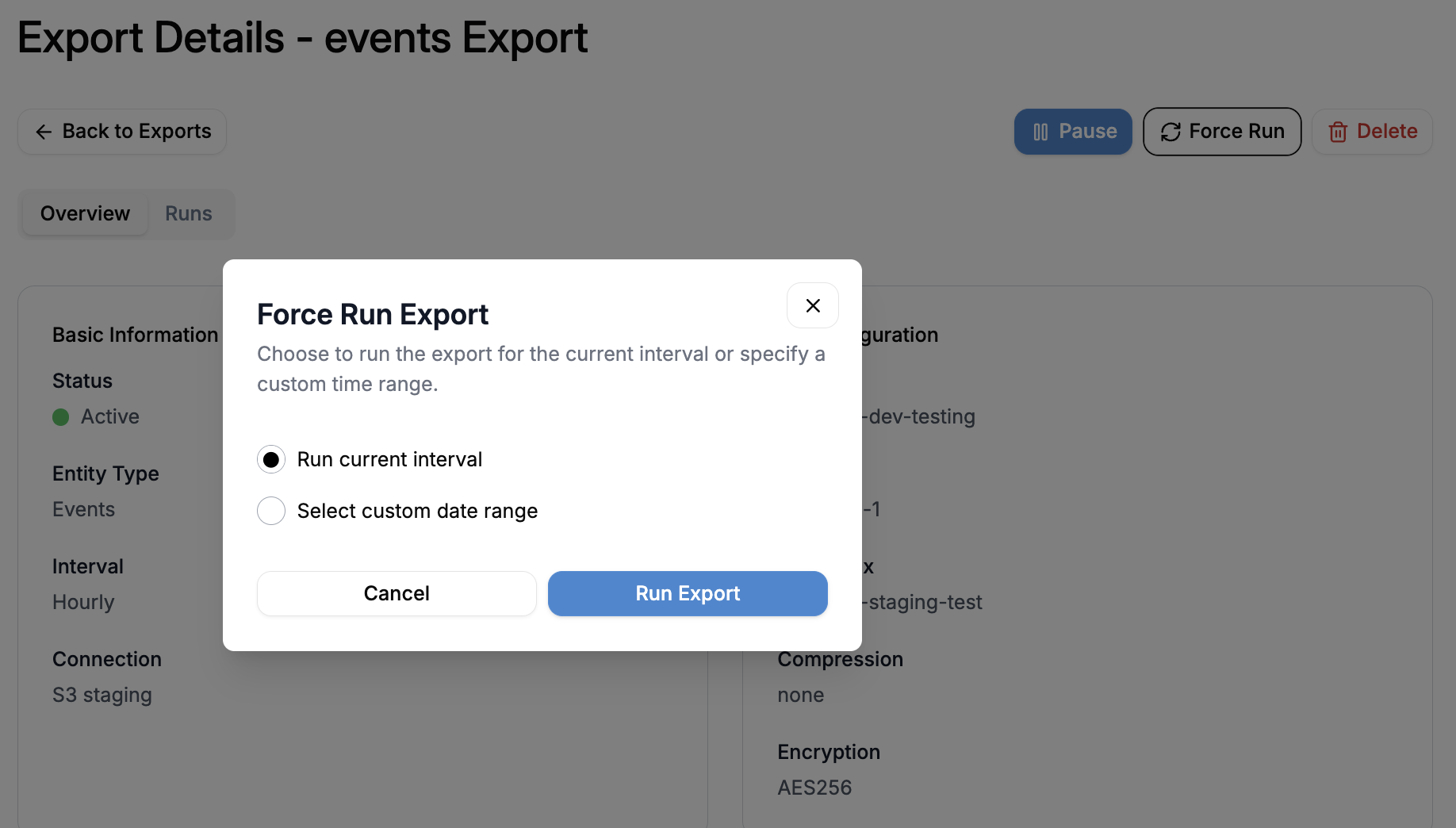
Task: Open the Force Run dialog via Force Run
Action: tap(1221, 132)
